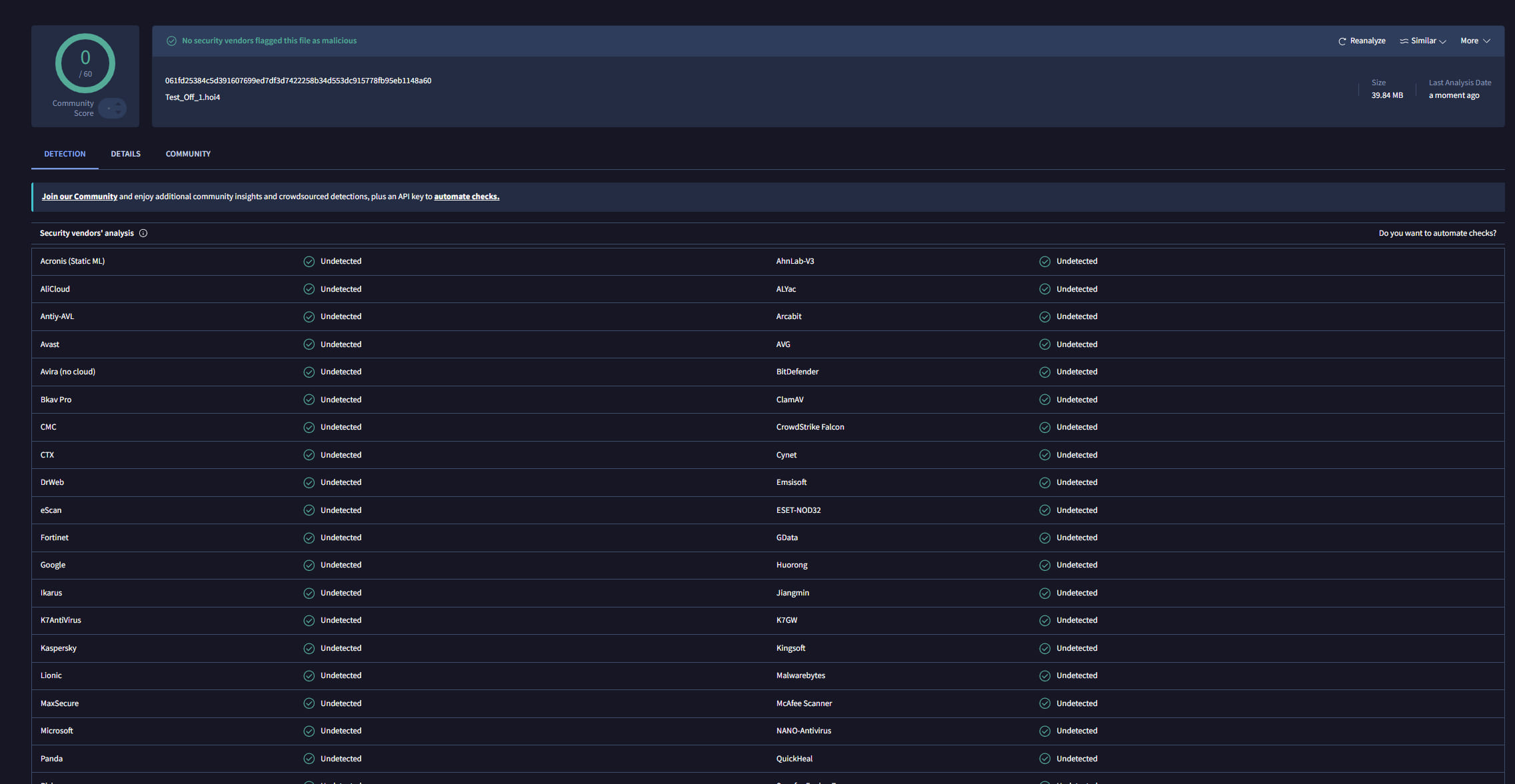Select the Emsisoft vendor name
Screen dimensions: 1515x784
pos(791,482)
